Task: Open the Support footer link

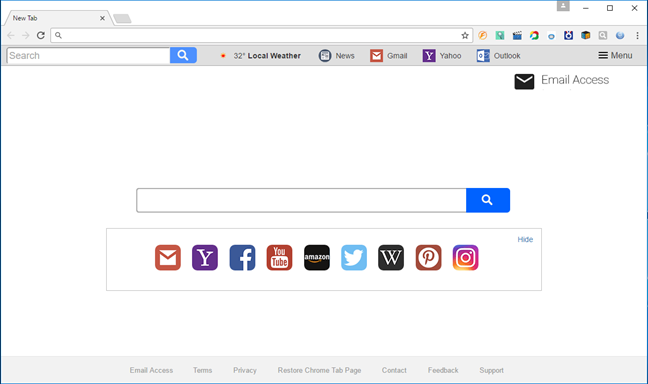Action: (491, 370)
